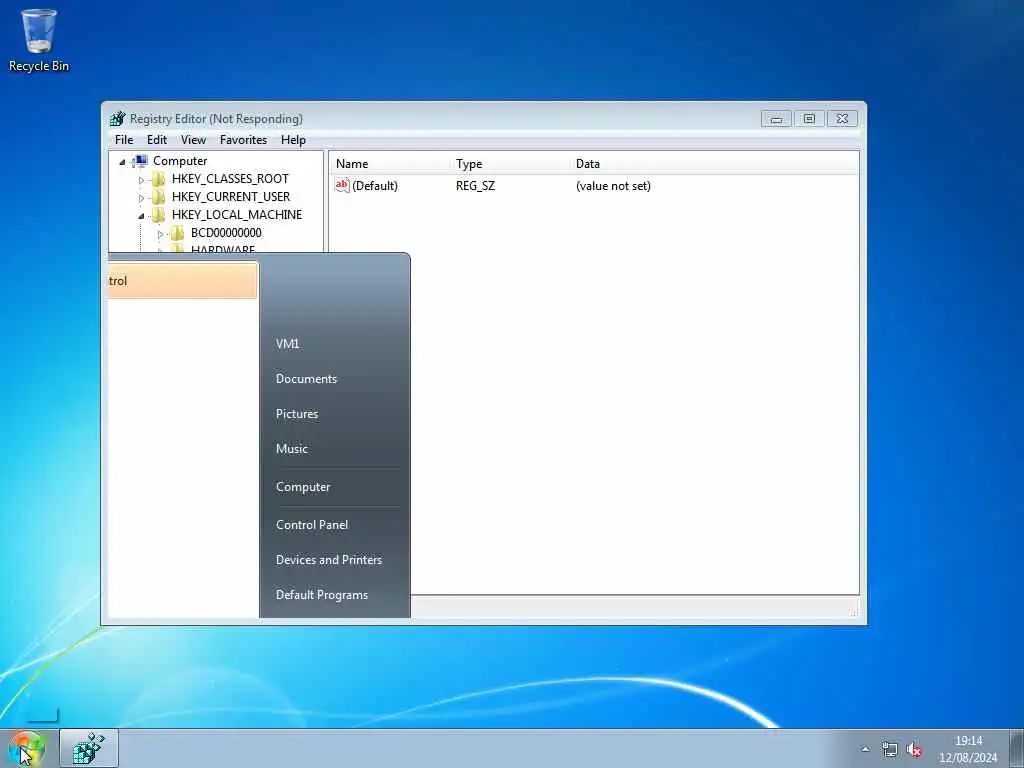Click the BCD00000000 folder icon
Screen dimensions: 1024x768
pos(178,233)
